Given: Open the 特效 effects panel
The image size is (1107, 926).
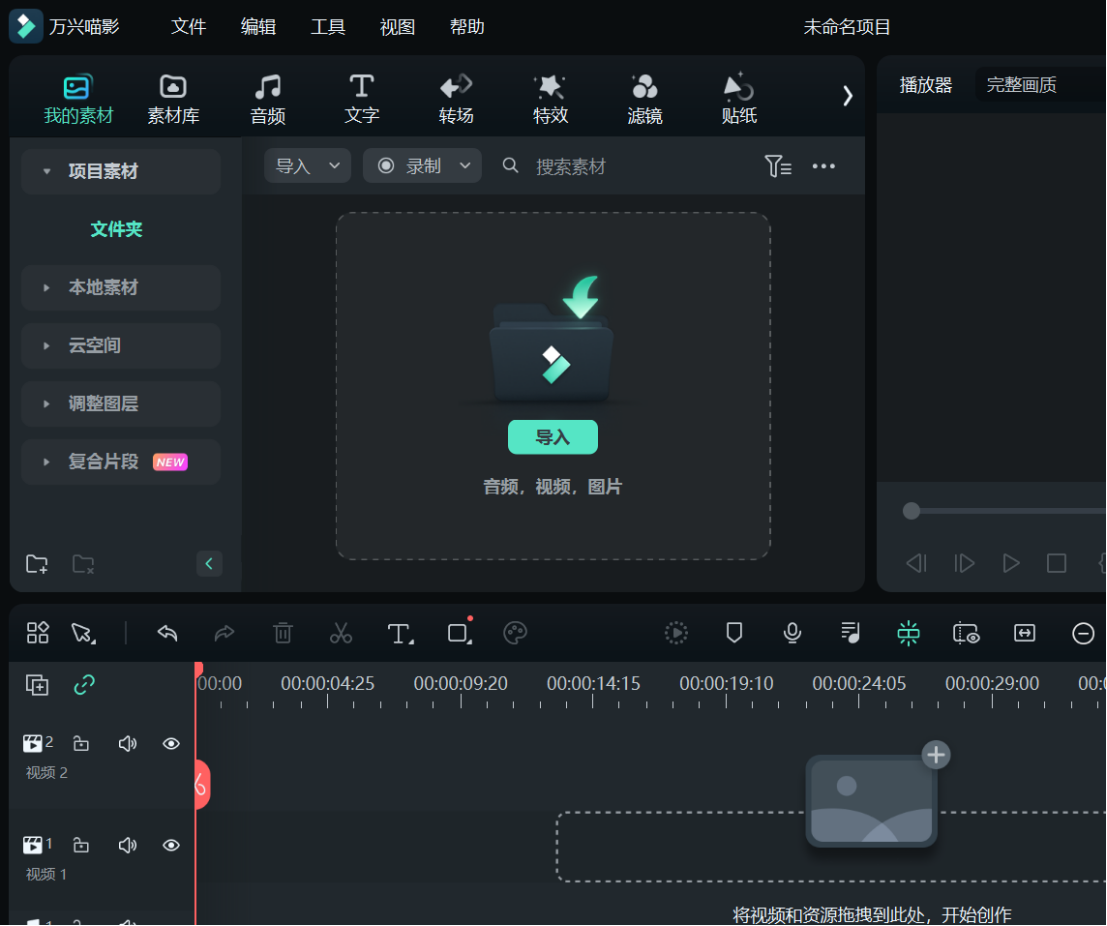Looking at the screenshot, I should coord(550,97).
